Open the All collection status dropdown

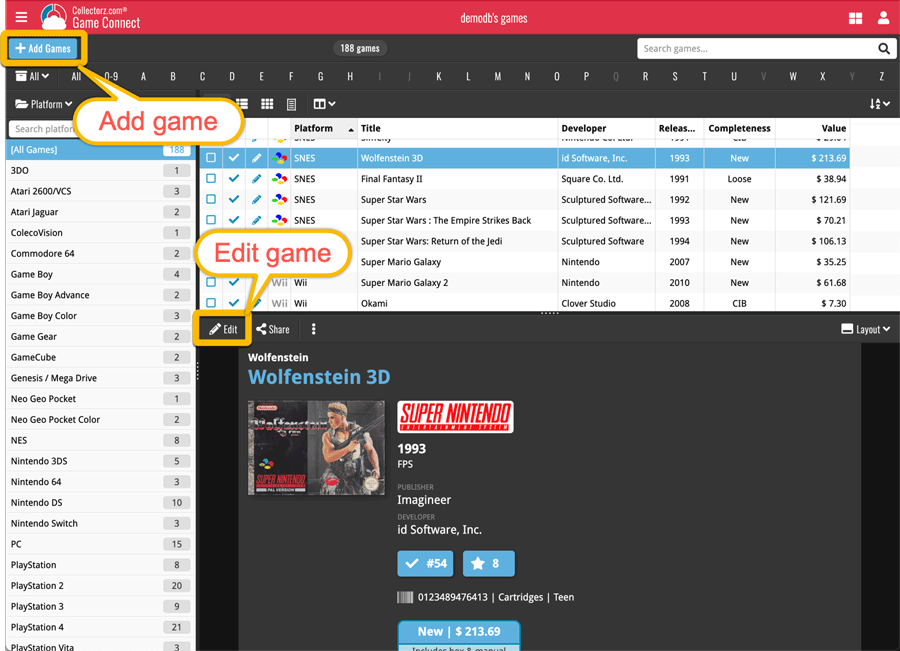pyautogui.click(x=32, y=76)
